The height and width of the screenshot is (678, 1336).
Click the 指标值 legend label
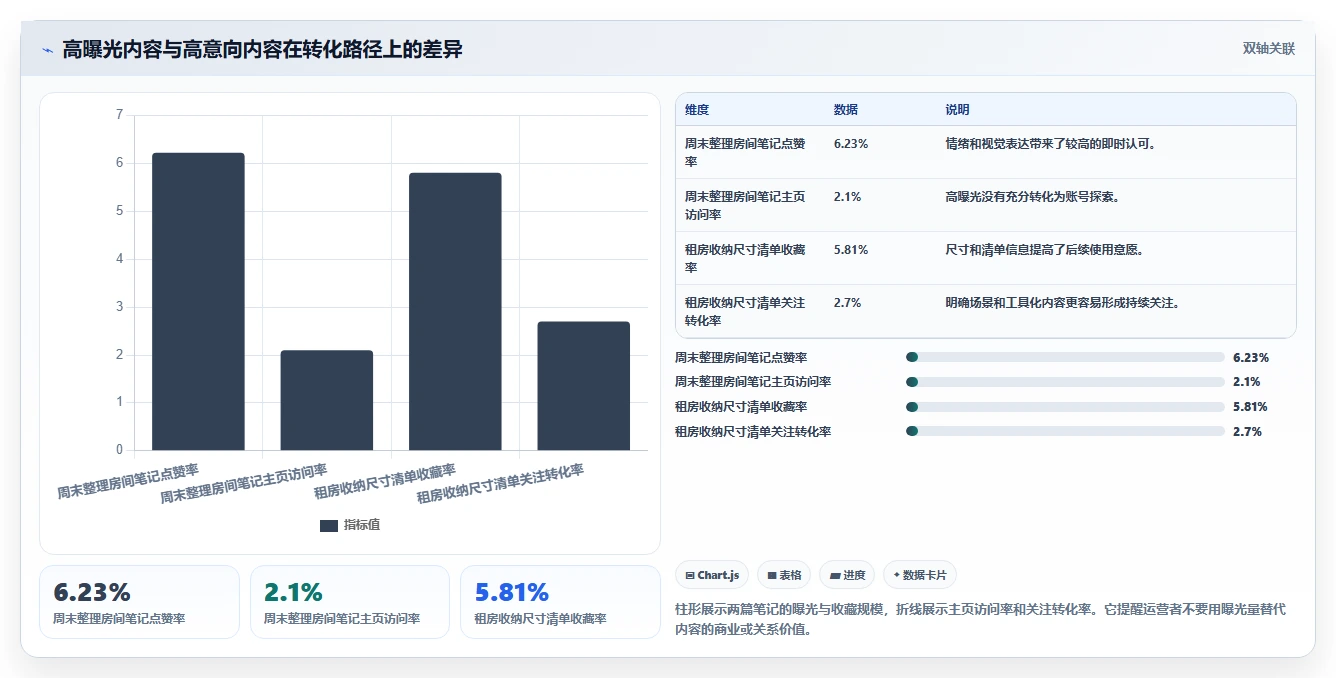(362, 525)
